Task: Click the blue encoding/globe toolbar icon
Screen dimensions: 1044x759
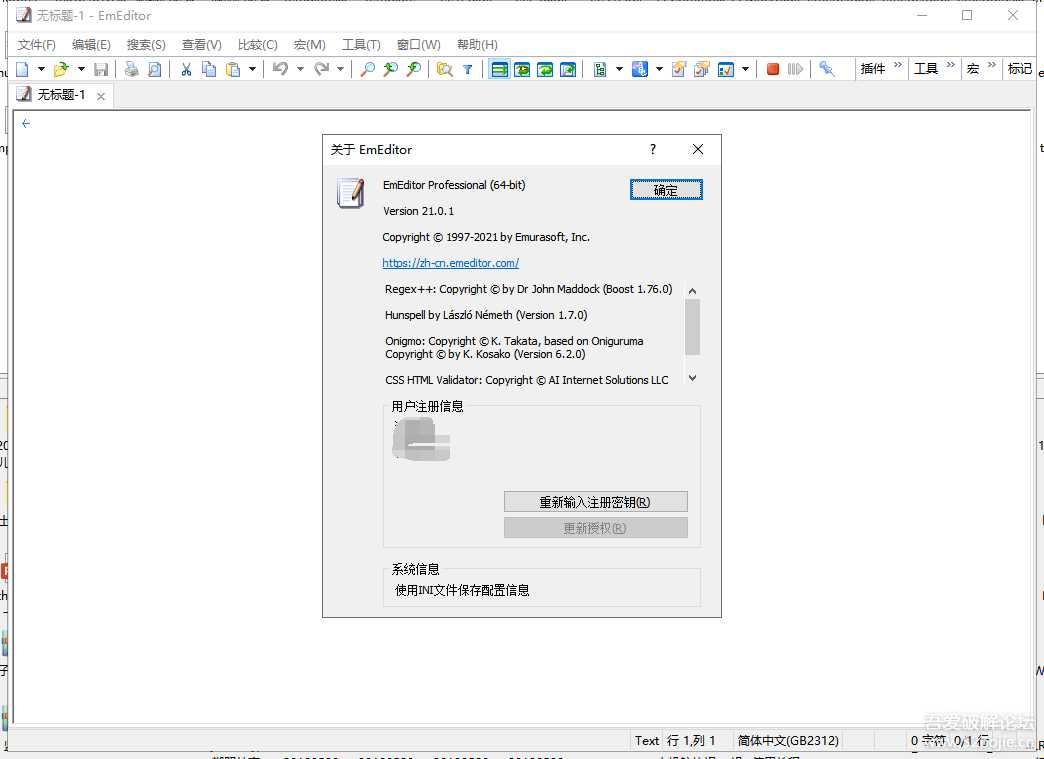Action: pos(640,69)
